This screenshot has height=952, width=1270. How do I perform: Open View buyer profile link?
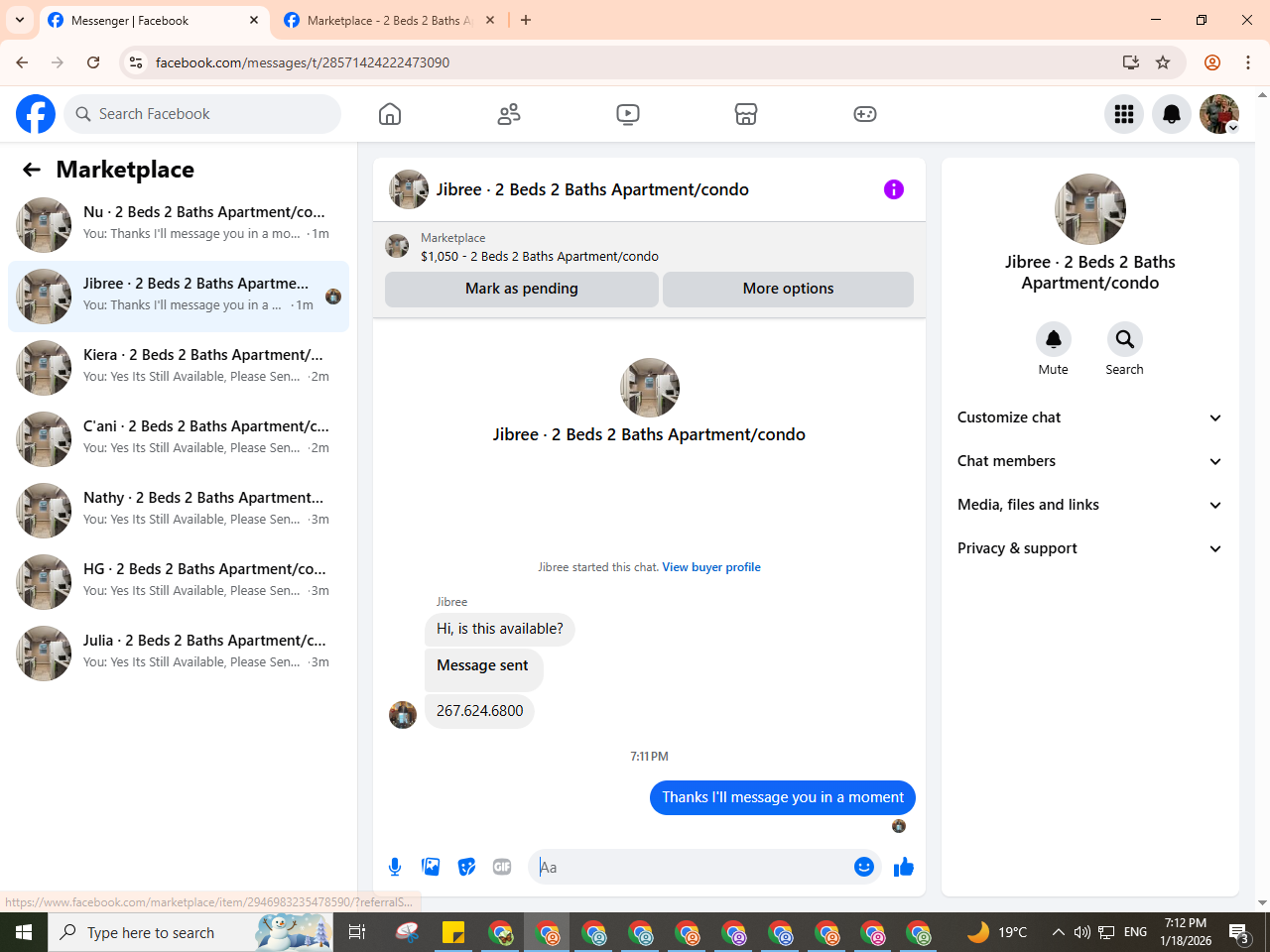click(711, 567)
